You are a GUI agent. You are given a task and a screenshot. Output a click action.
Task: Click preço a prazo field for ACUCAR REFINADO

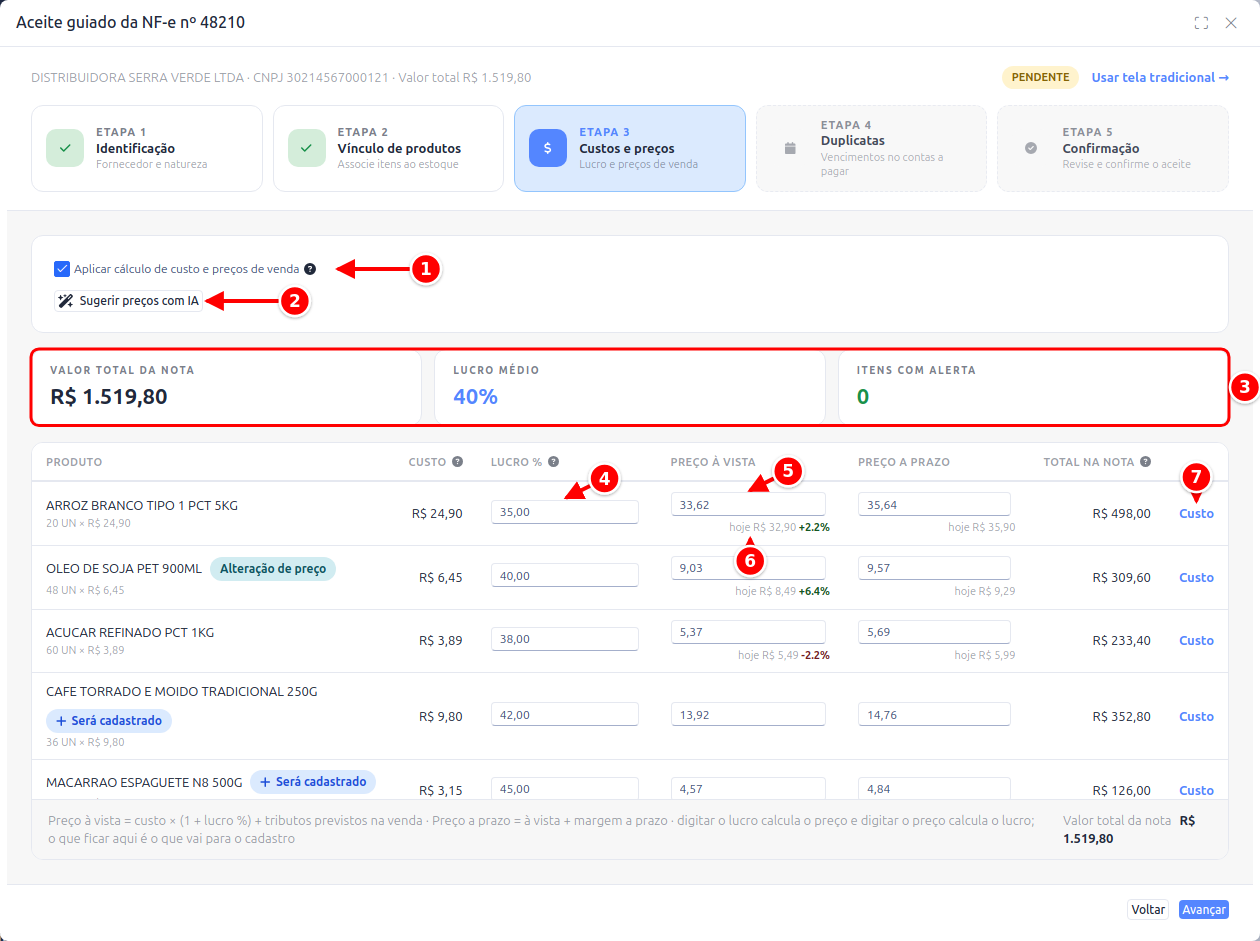click(935, 632)
